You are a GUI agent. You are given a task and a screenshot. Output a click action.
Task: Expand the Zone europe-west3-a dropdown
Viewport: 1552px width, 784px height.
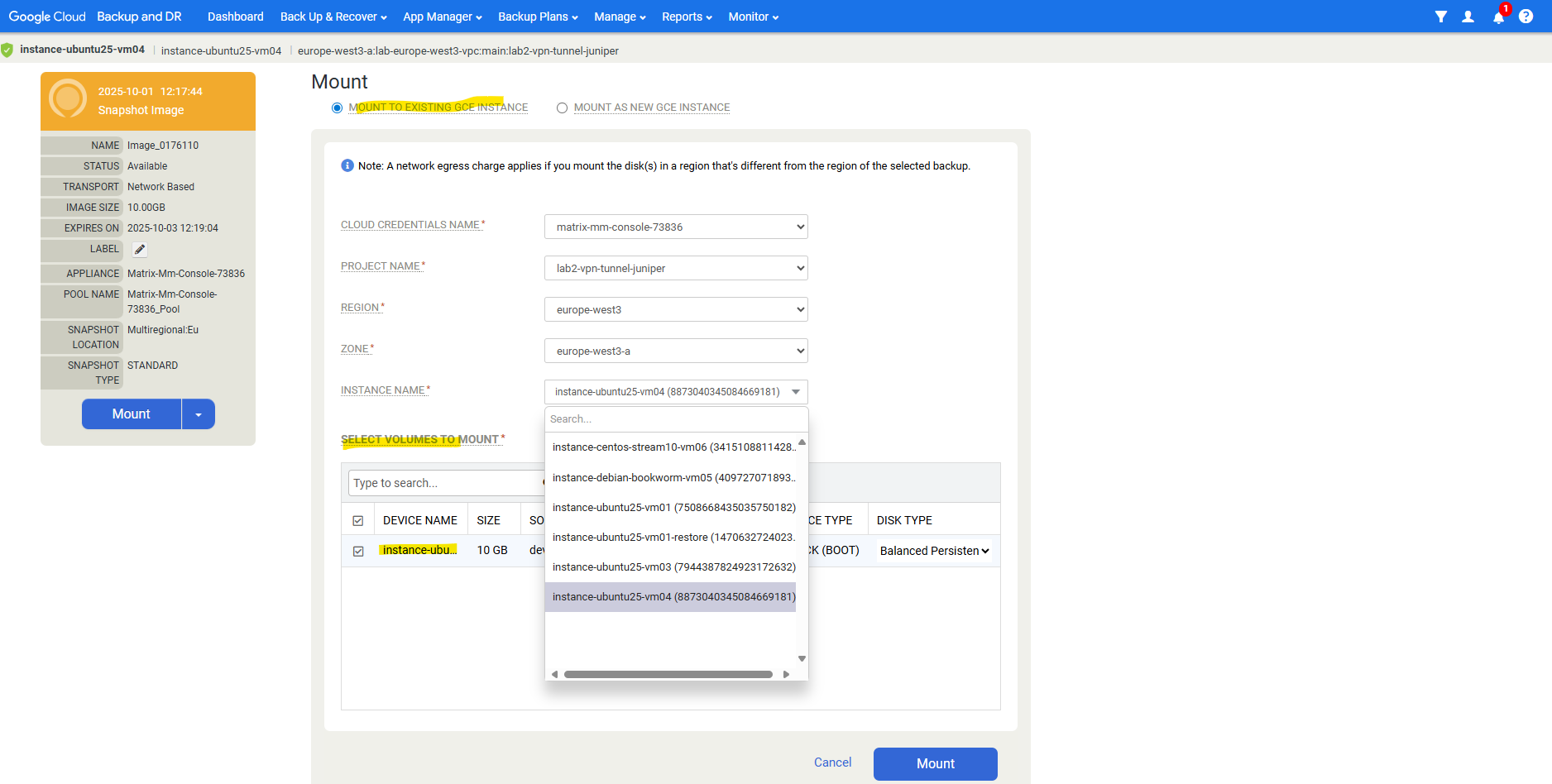point(676,351)
